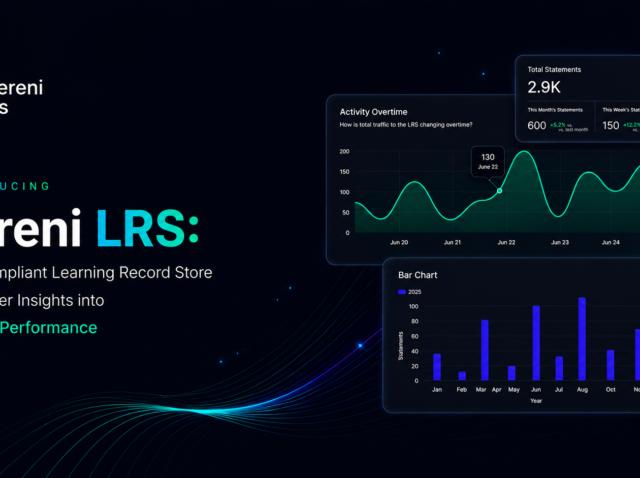The image size is (640, 478).
Task: Click the 'Activity Overtime' chart title
Action: click(x=373, y=112)
